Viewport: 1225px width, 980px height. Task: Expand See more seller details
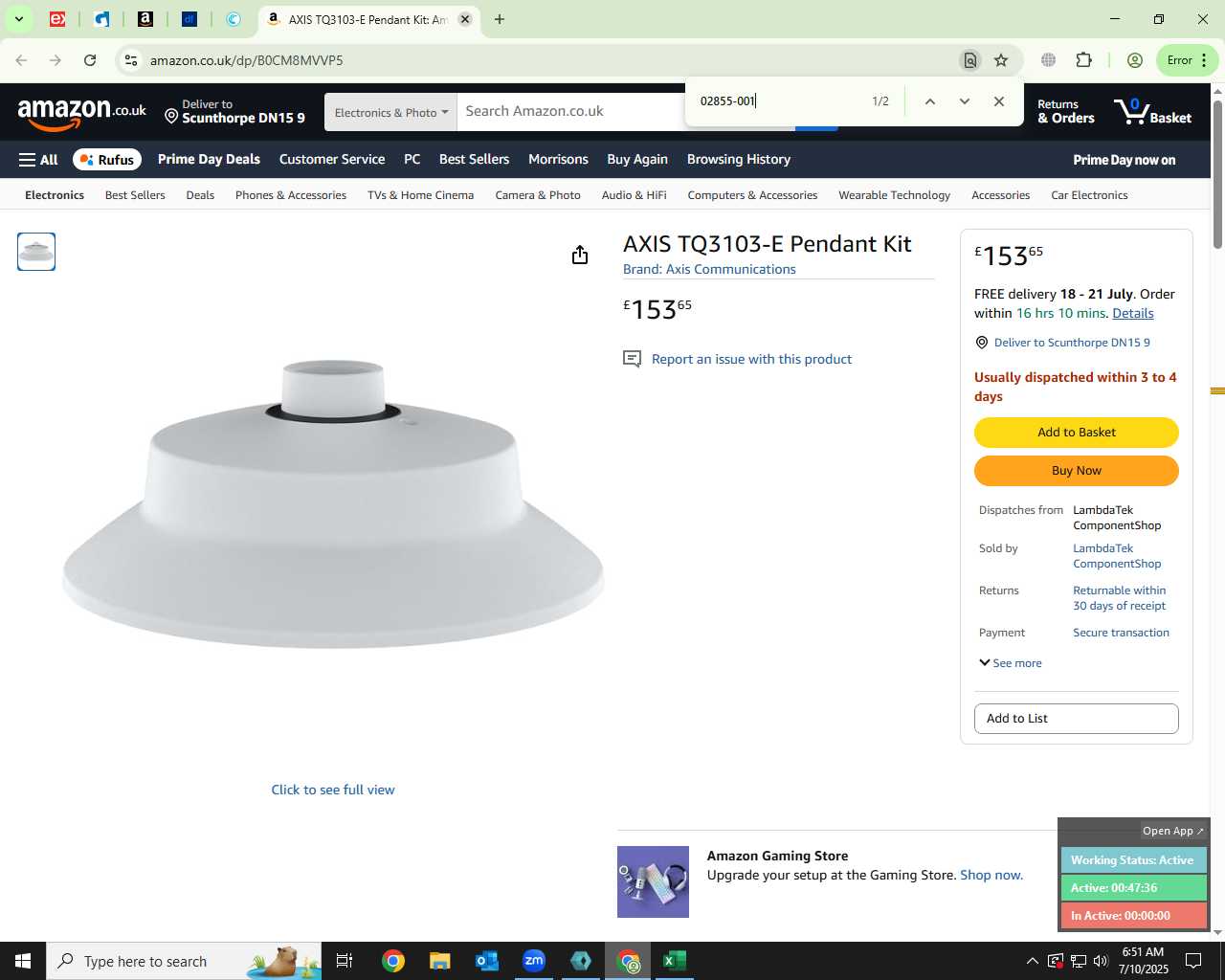1011,663
